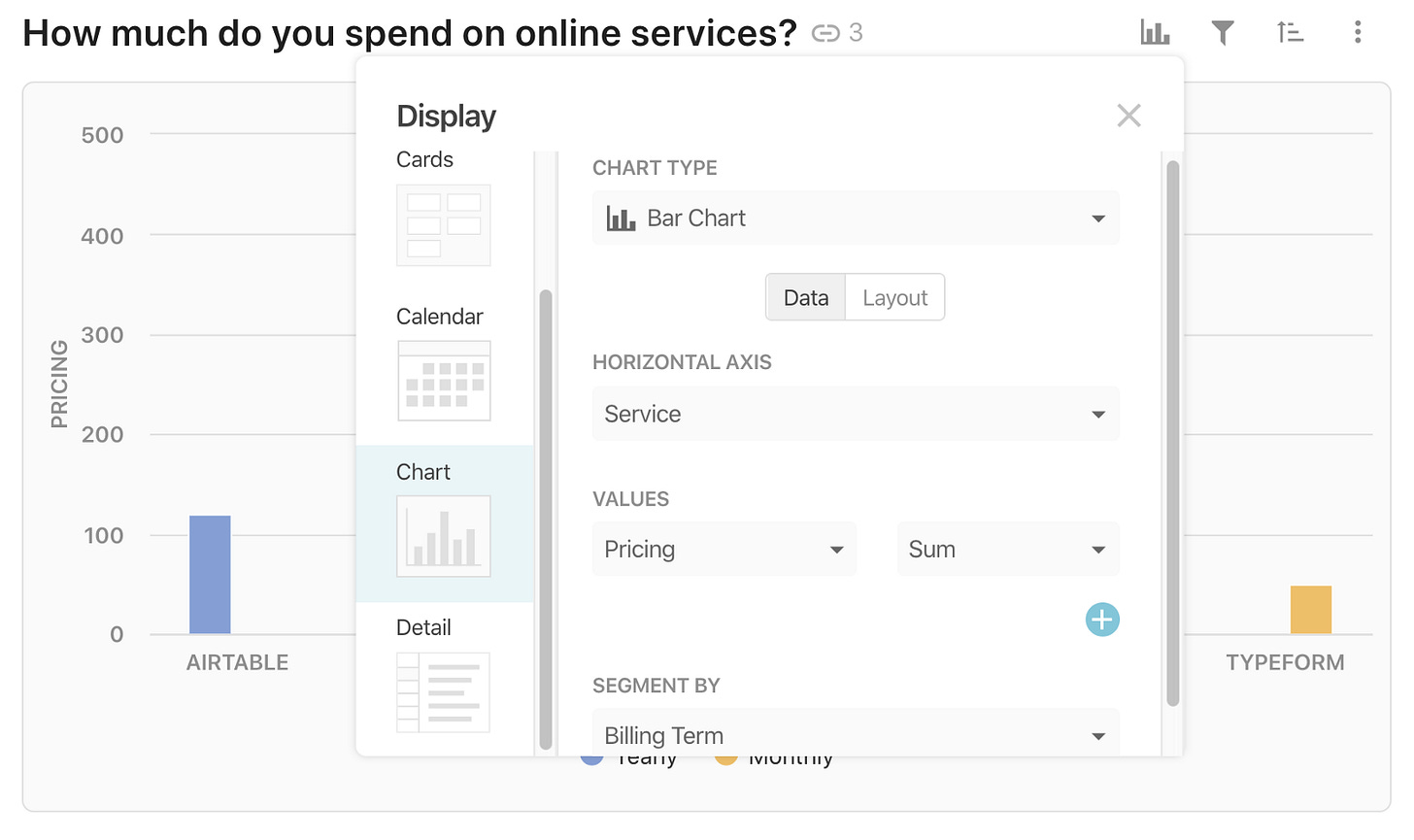
Task: Click the display type list scrollbar
Action: pos(546,519)
